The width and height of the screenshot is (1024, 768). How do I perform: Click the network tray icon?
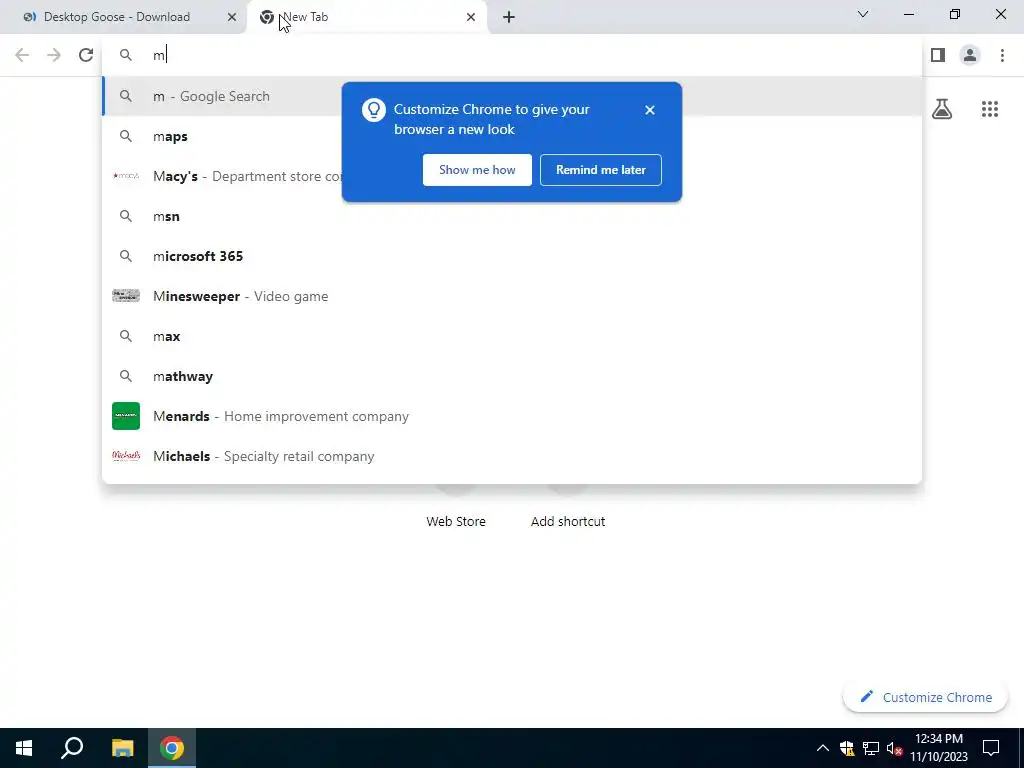(x=871, y=748)
